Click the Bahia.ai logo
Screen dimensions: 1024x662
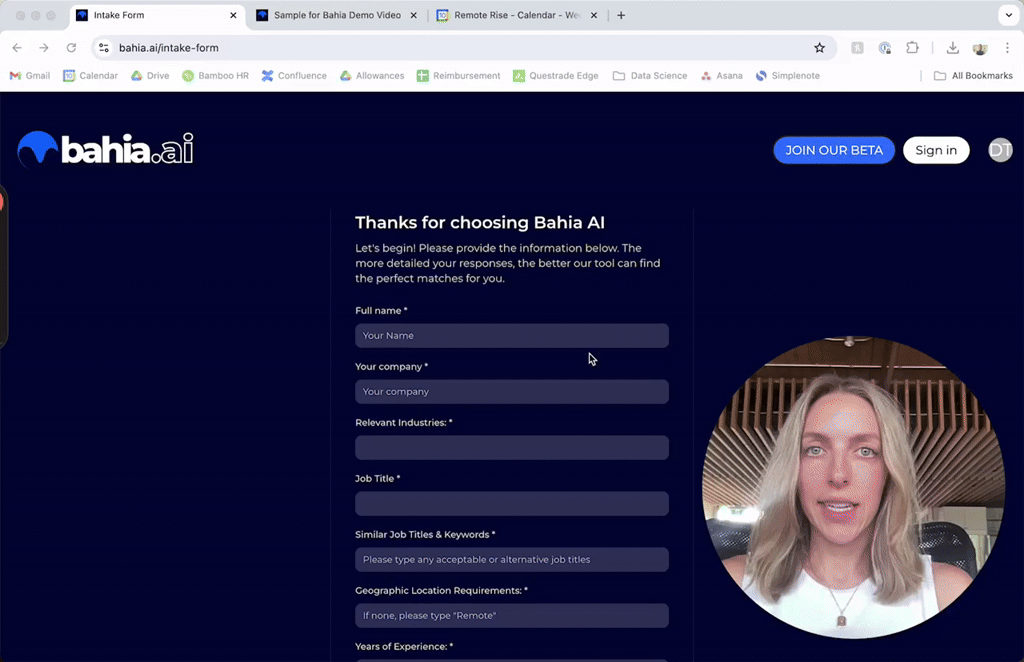click(105, 150)
